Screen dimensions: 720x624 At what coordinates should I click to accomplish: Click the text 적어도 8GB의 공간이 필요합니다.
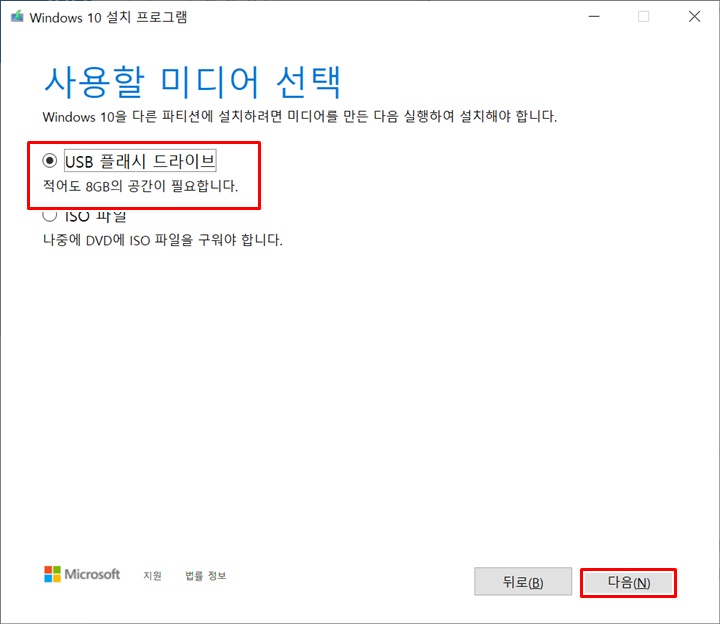tap(141, 186)
